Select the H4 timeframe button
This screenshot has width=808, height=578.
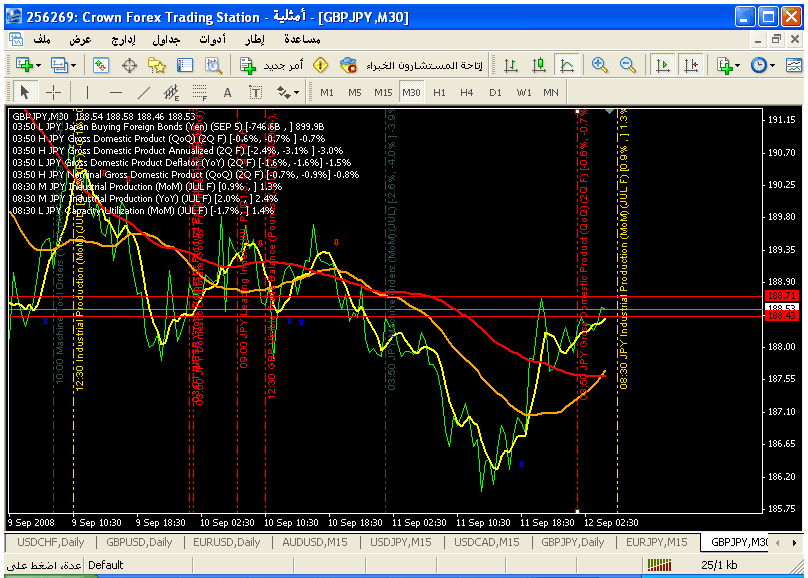click(467, 92)
